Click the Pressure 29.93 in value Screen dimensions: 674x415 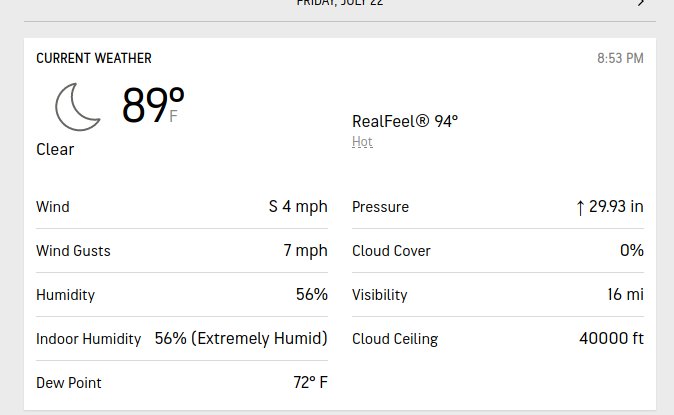click(616, 206)
